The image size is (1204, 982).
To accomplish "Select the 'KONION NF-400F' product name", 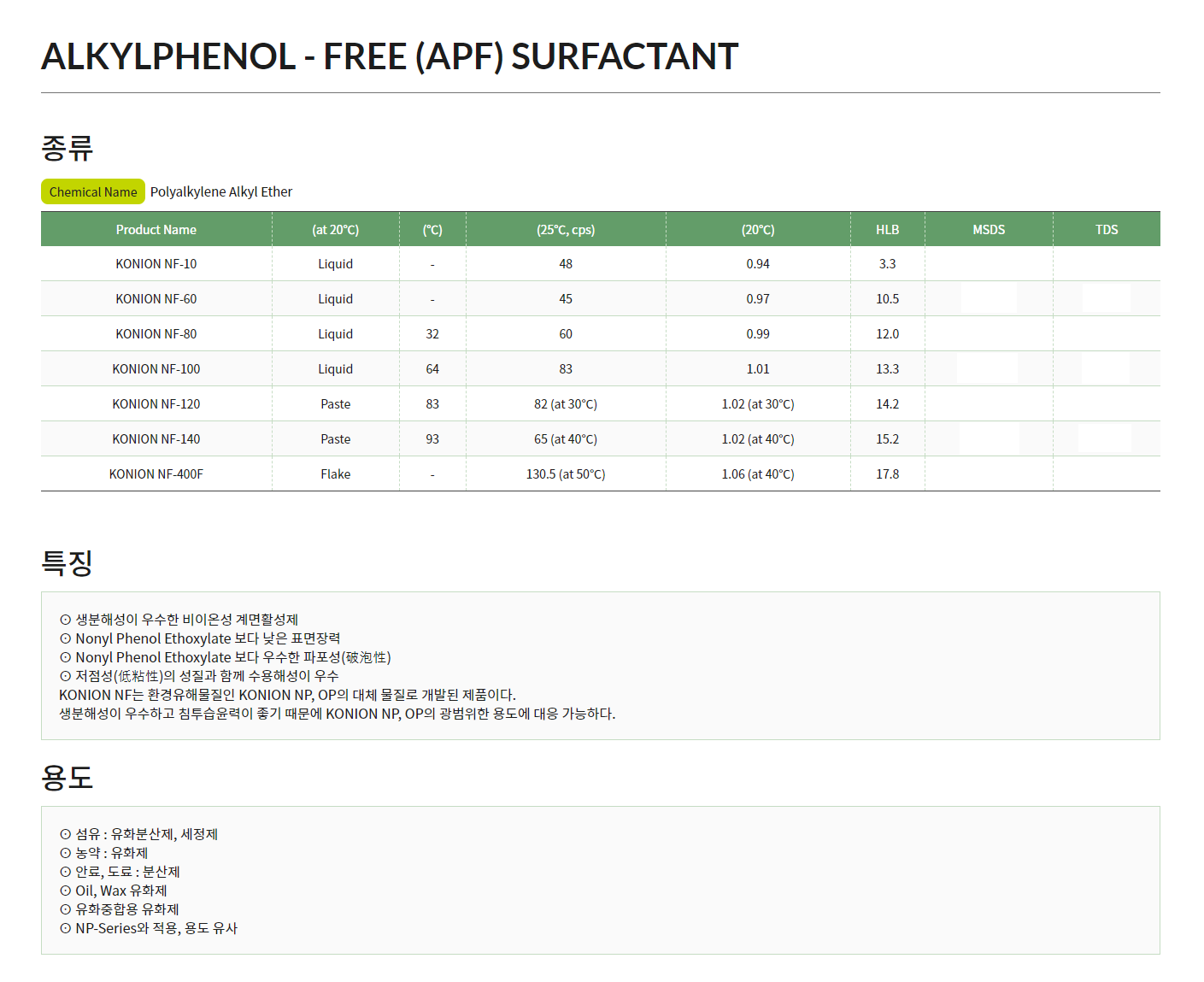I will coord(156,474).
